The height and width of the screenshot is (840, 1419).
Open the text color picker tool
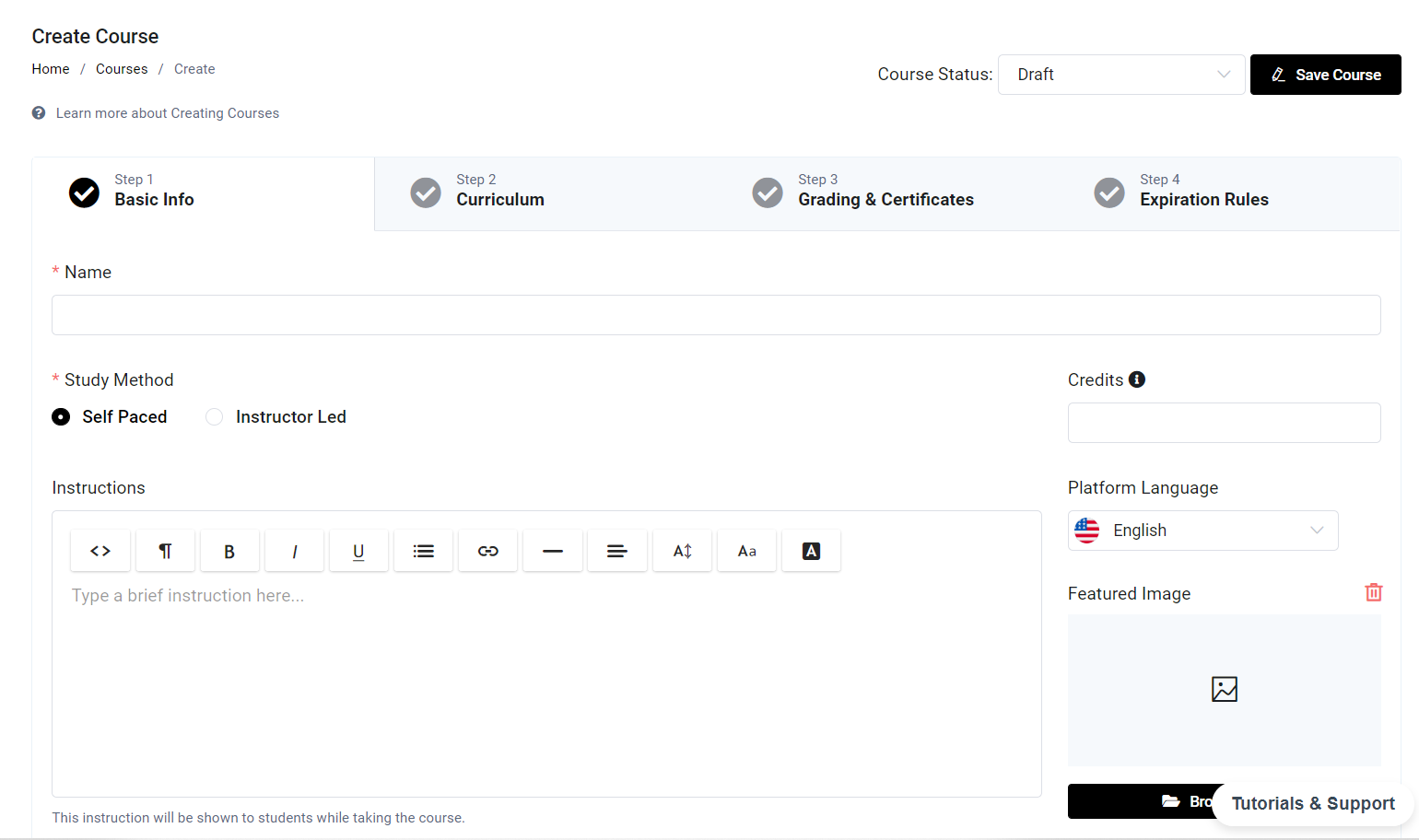(811, 551)
